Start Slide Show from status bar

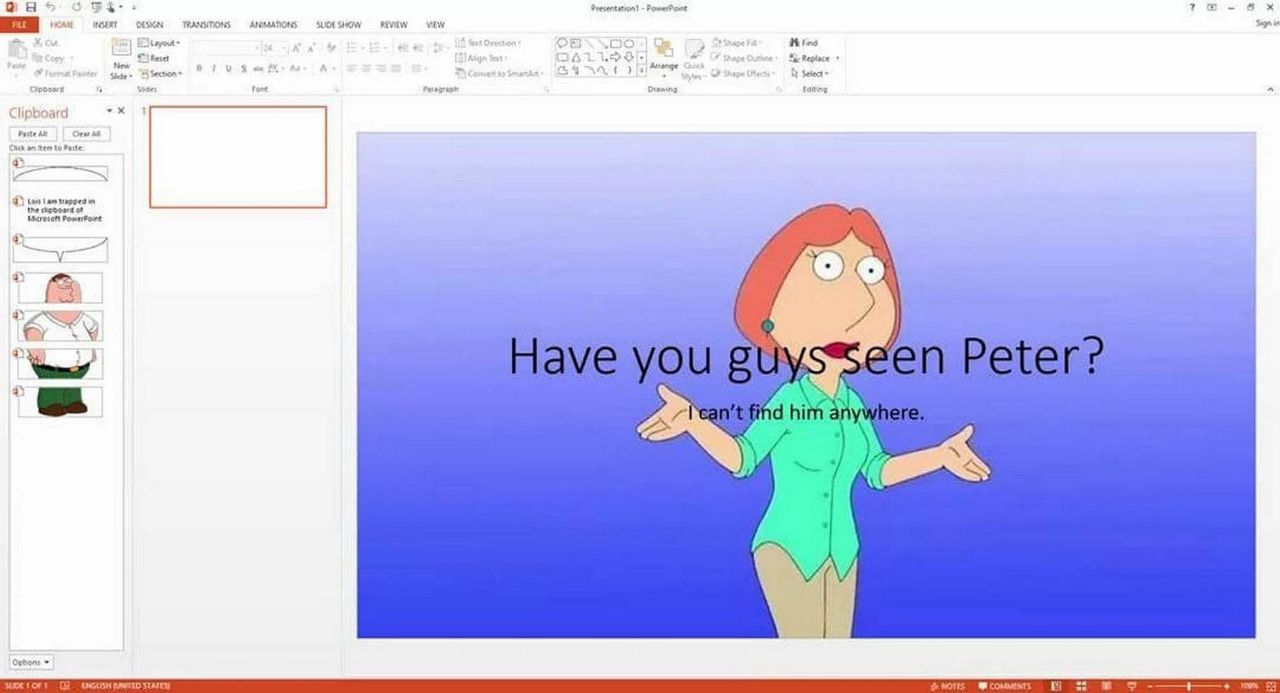[1131, 686]
